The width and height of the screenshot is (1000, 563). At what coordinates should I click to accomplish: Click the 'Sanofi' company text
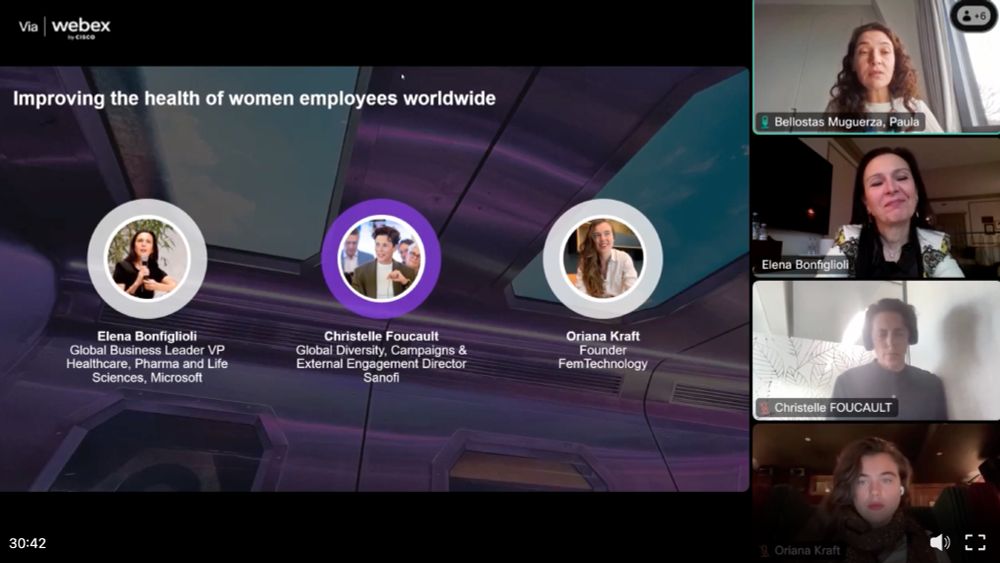(x=381, y=377)
